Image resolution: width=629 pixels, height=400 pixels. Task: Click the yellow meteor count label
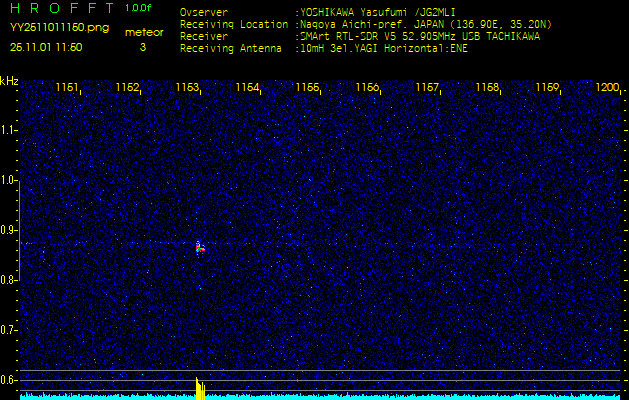pyautogui.click(x=143, y=32)
